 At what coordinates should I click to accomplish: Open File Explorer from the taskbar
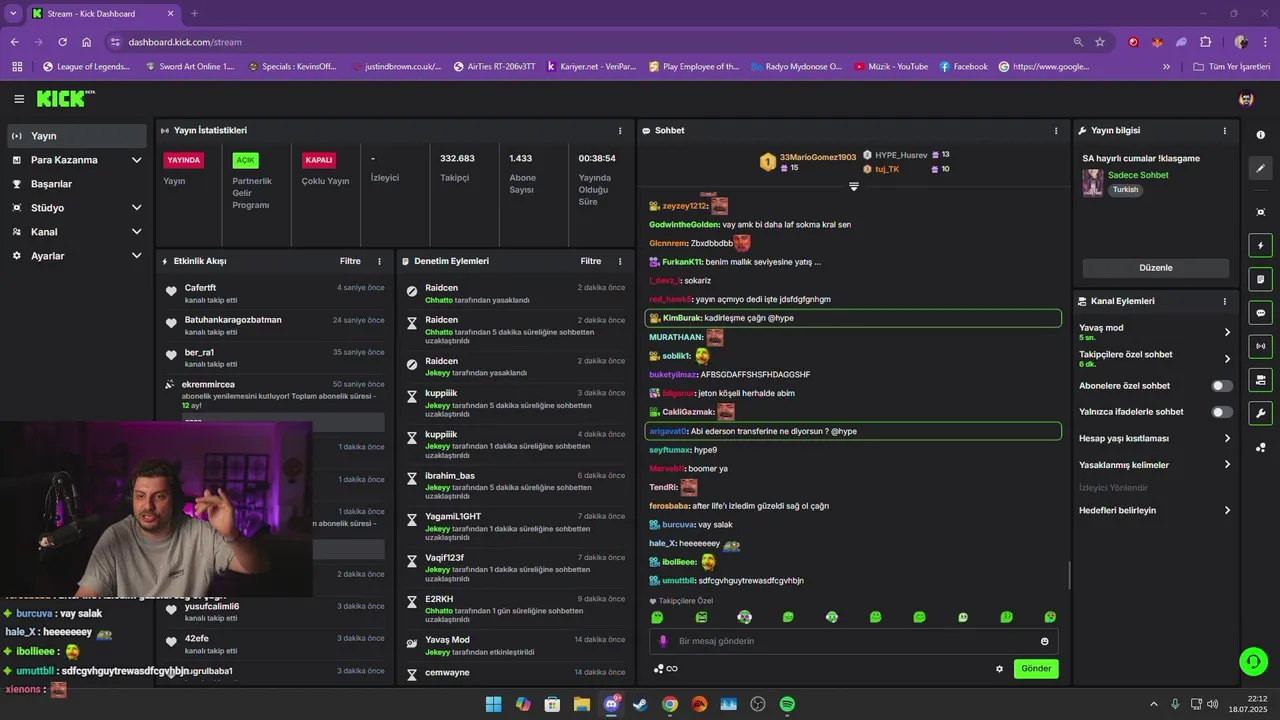(x=581, y=704)
